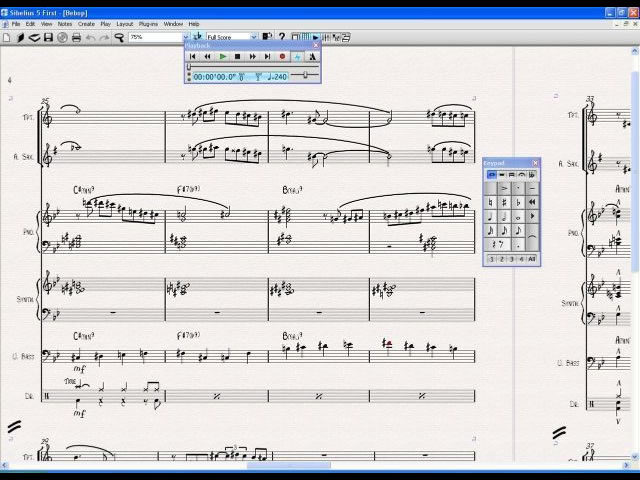Toggle voice 2 on the Keypad
This screenshot has width=640, height=480.
point(502,259)
